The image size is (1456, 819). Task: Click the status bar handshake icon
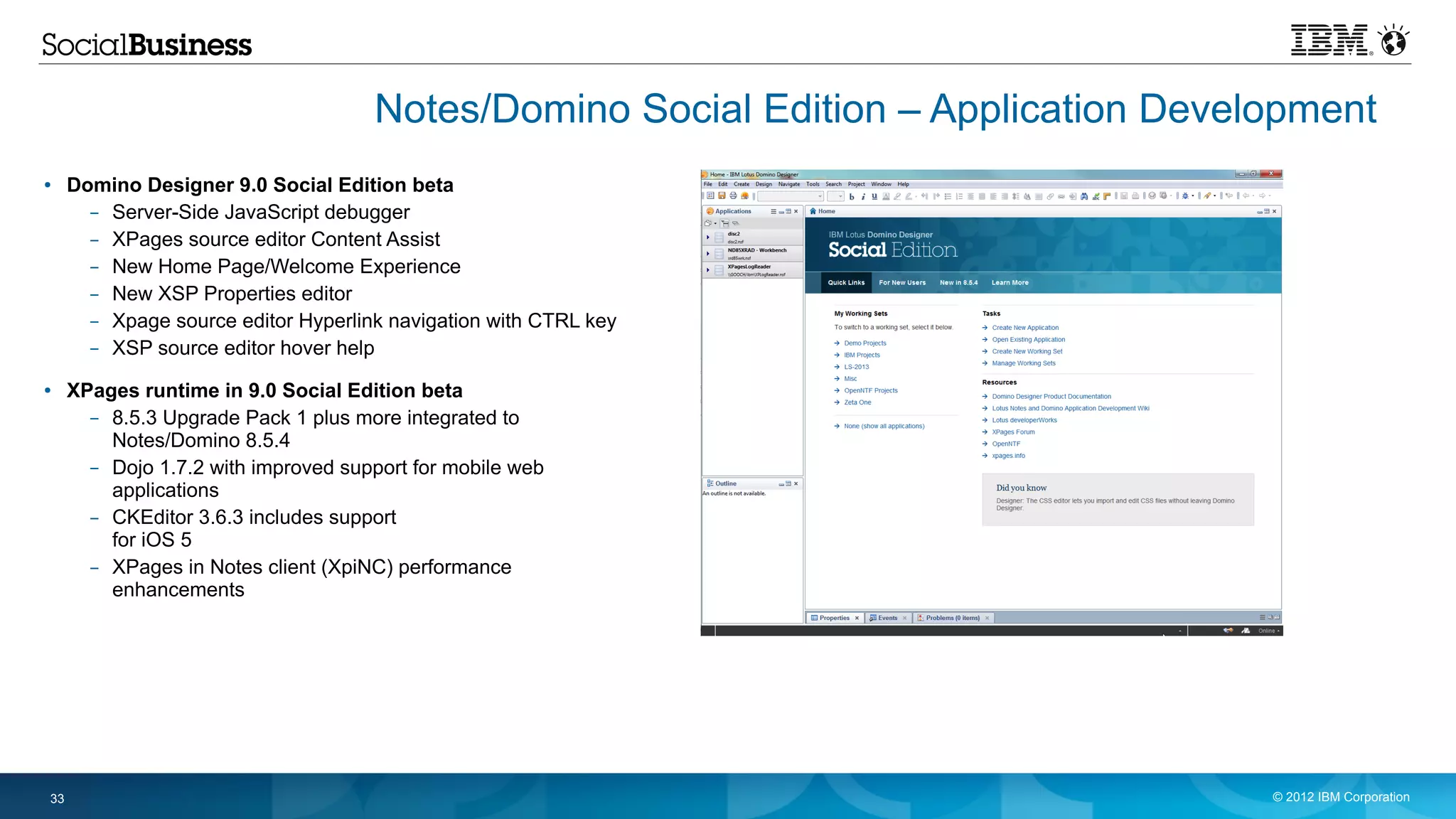pos(1228,631)
